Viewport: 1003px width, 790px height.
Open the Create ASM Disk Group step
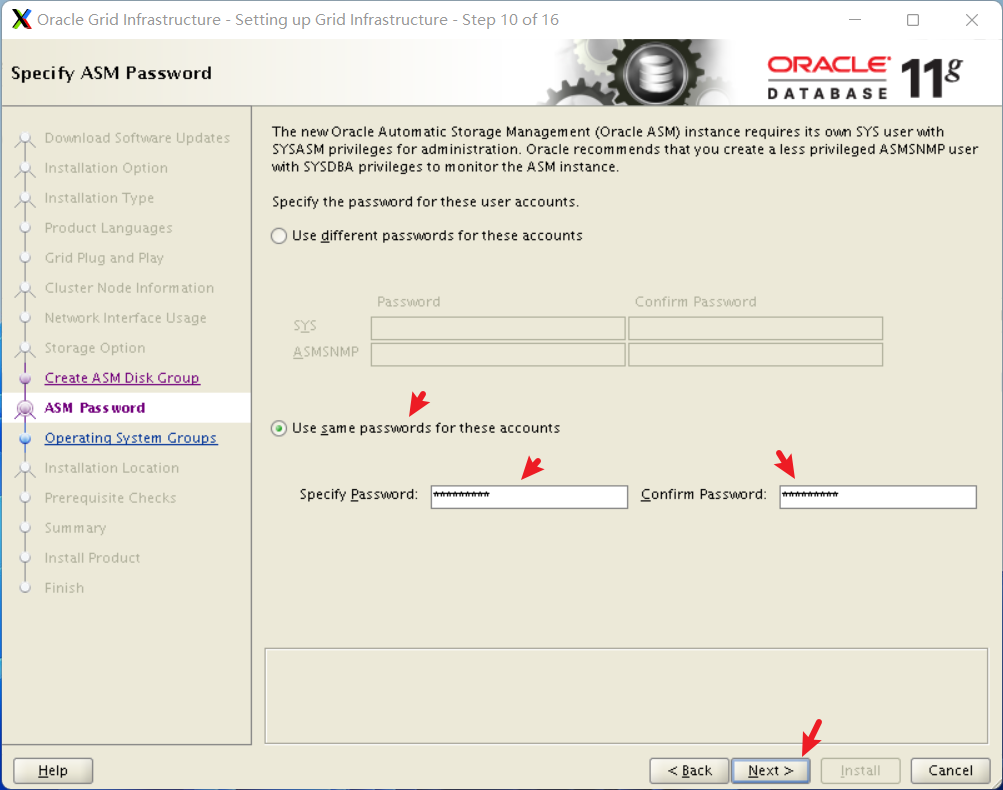[122, 378]
